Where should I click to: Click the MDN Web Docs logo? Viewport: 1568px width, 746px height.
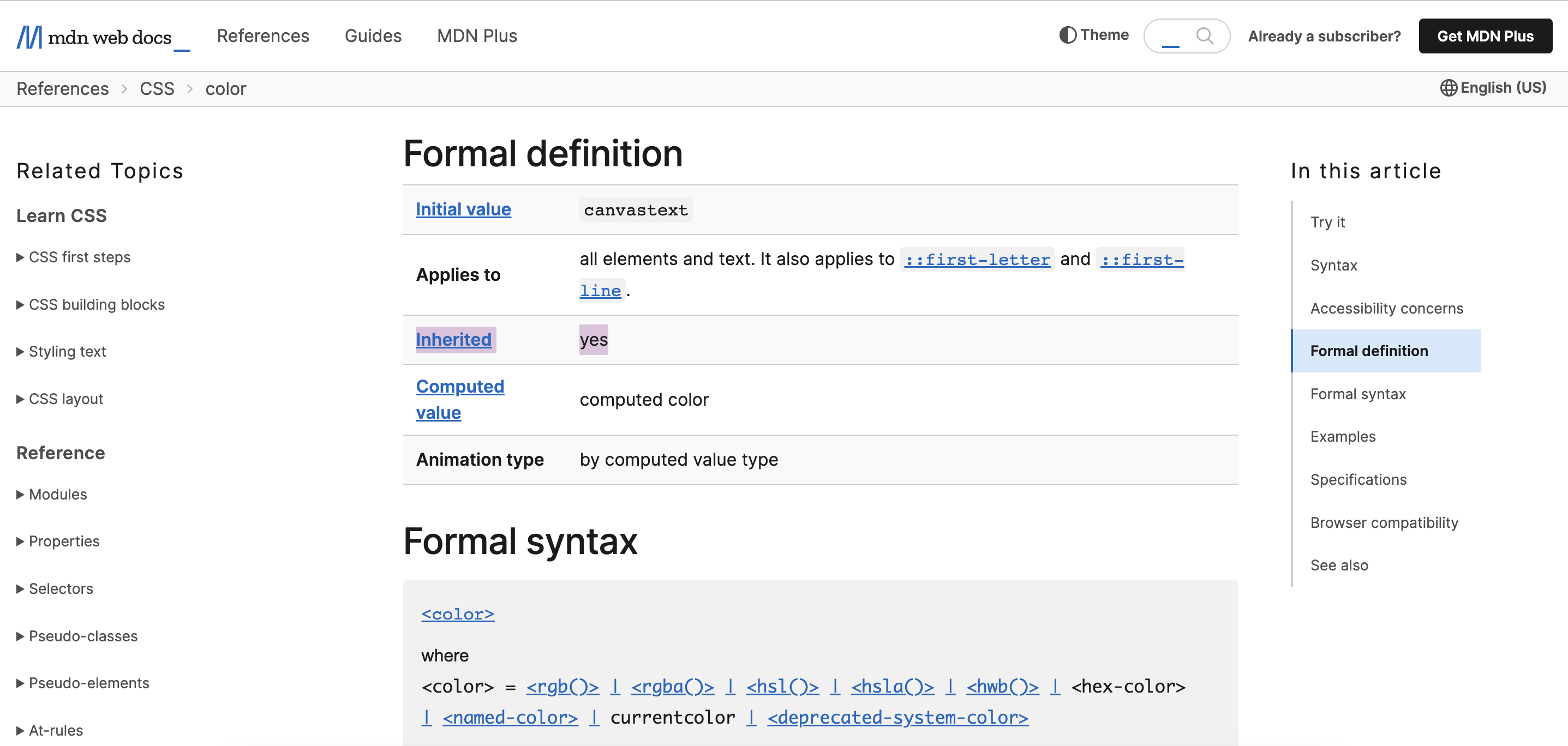[104, 37]
